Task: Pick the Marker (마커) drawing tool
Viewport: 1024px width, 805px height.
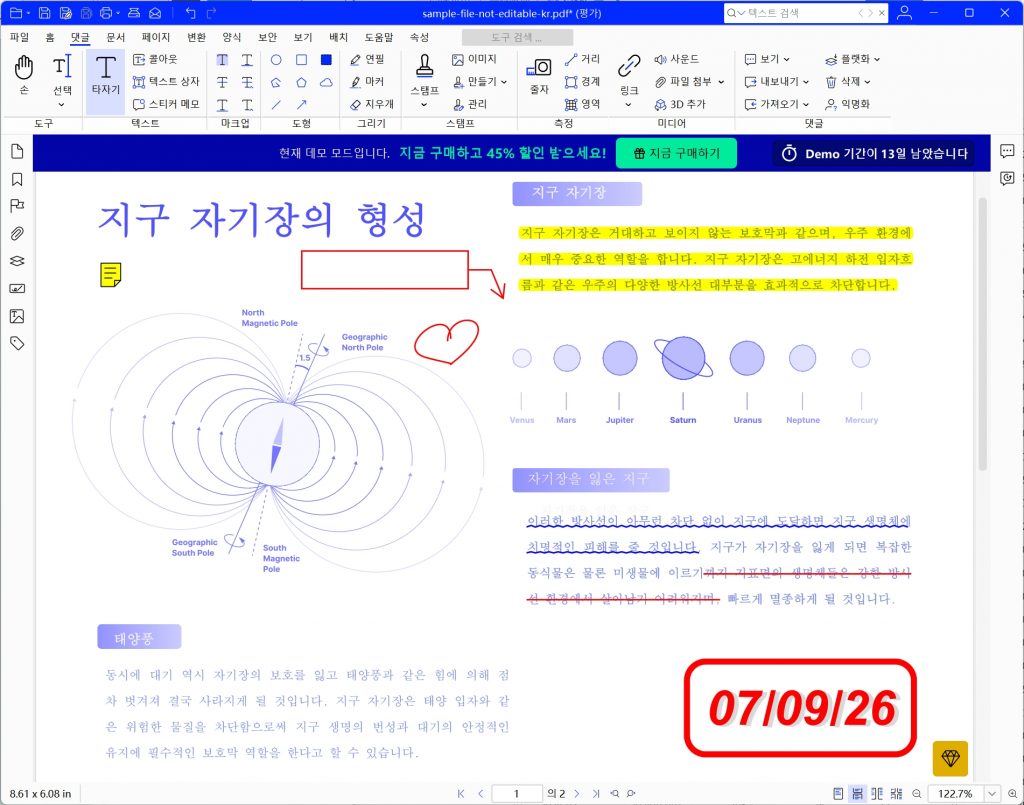Action: pyautogui.click(x=367, y=82)
